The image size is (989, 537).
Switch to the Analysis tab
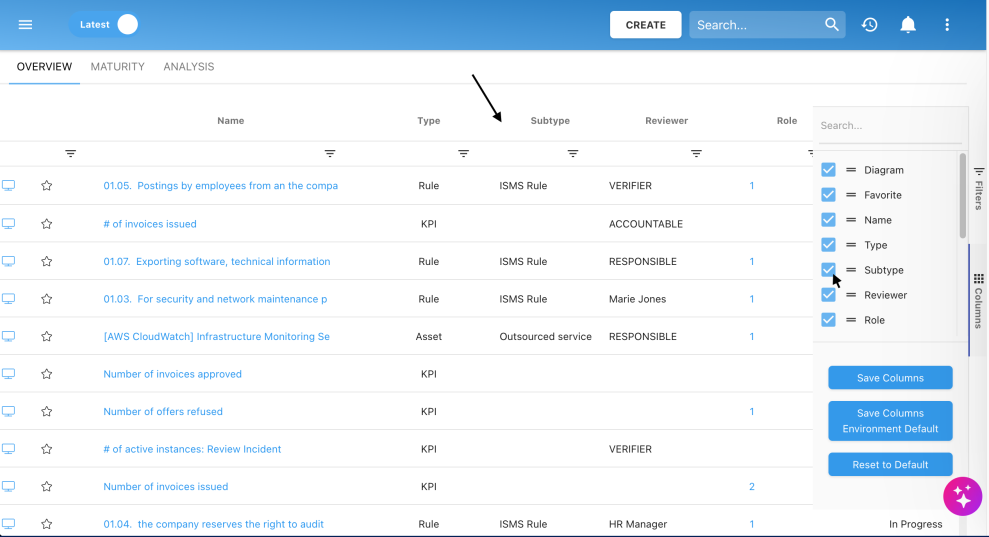[x=189, y=67]
